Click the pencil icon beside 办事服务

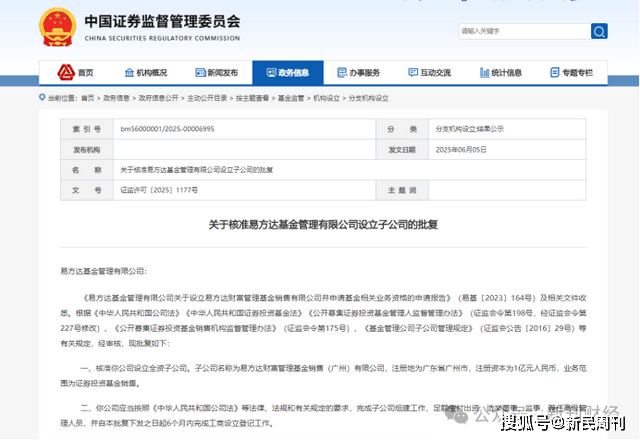tap(341, 73)
